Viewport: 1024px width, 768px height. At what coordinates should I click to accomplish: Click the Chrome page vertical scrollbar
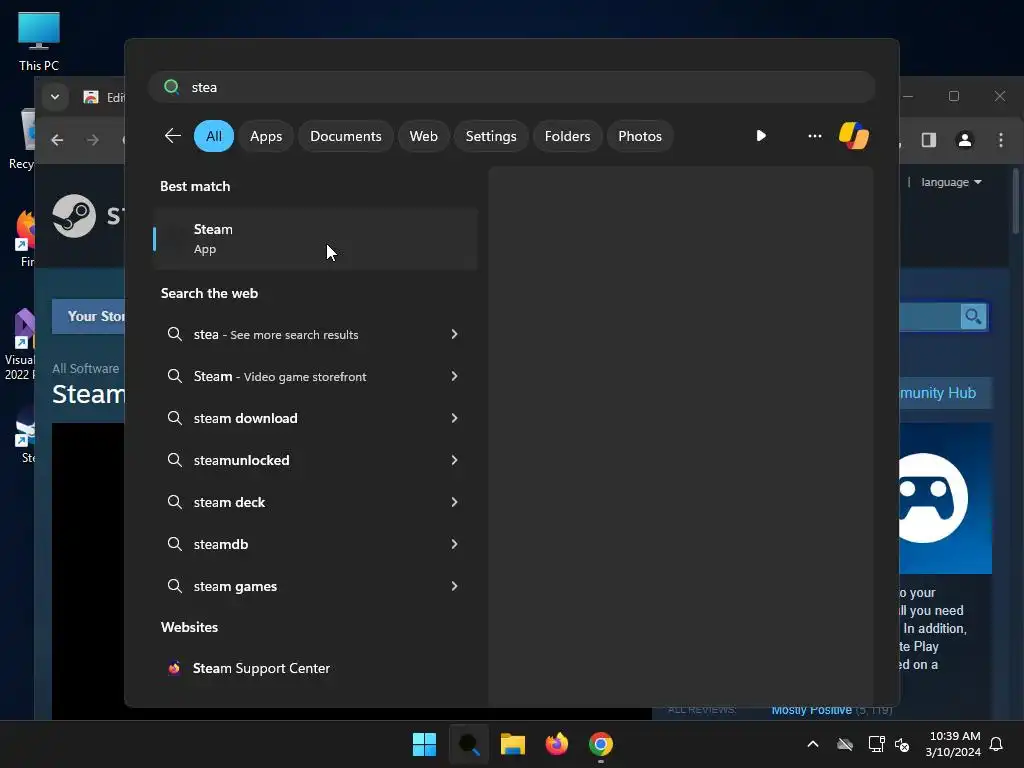coord(1016,201)
